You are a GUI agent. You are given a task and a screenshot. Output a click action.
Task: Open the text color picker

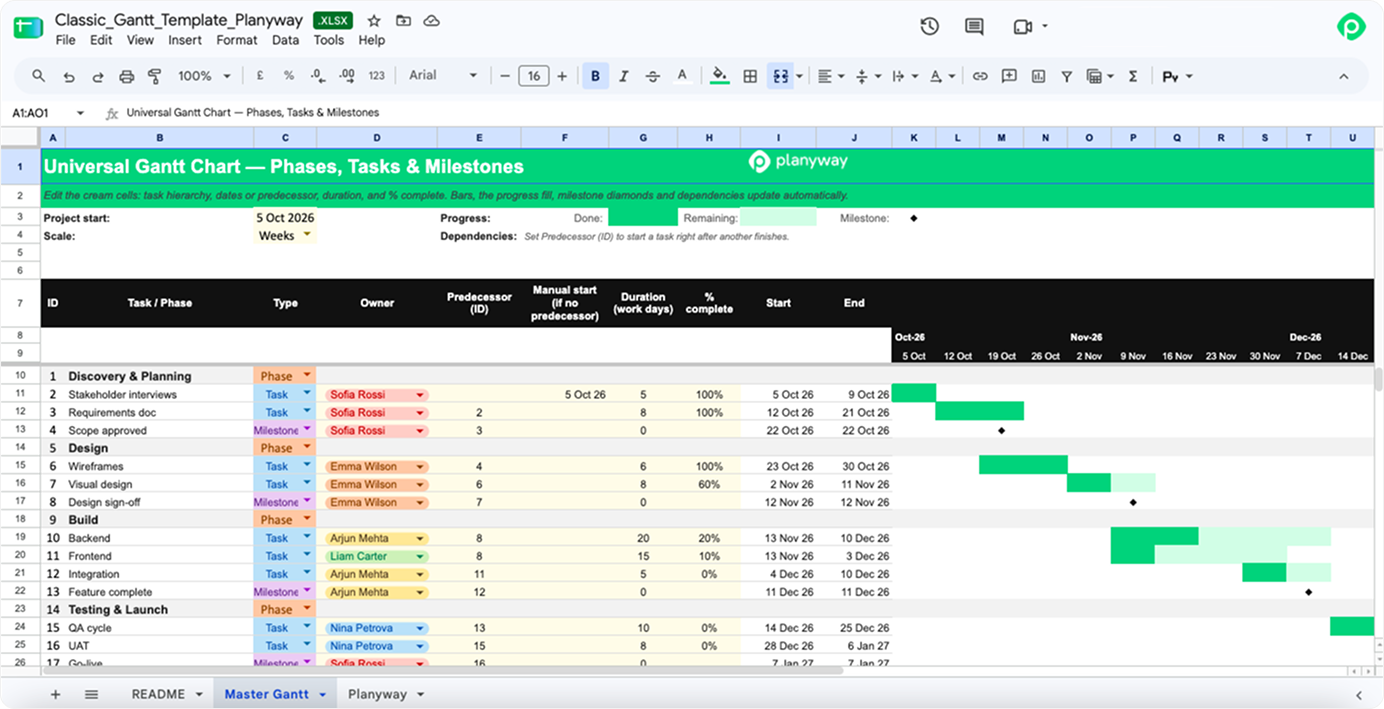pyautogui.click(x=682, y=76)
